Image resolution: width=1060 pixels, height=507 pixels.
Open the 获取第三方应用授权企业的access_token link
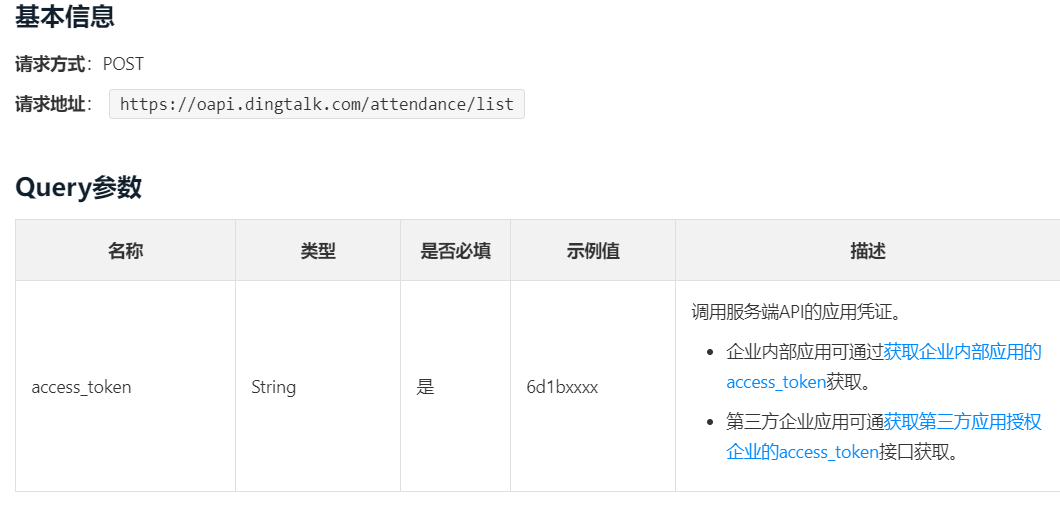(x=962, y=422)
